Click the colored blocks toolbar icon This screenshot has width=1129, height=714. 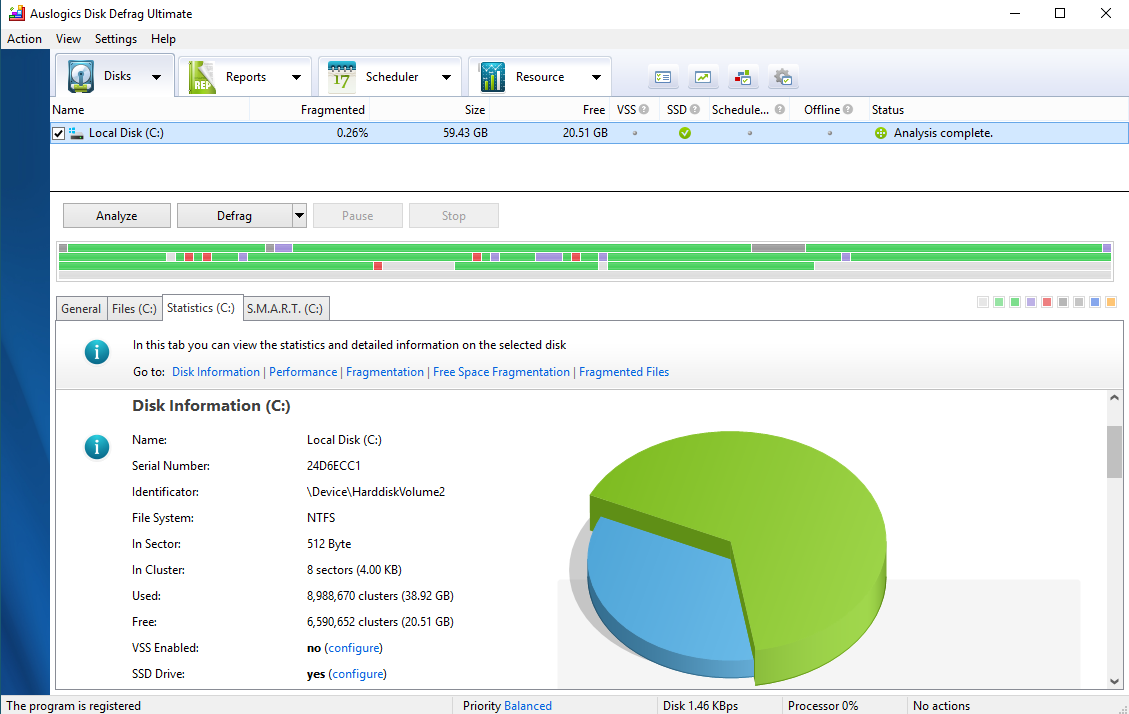pyautogui.click(x=743, y=77)
